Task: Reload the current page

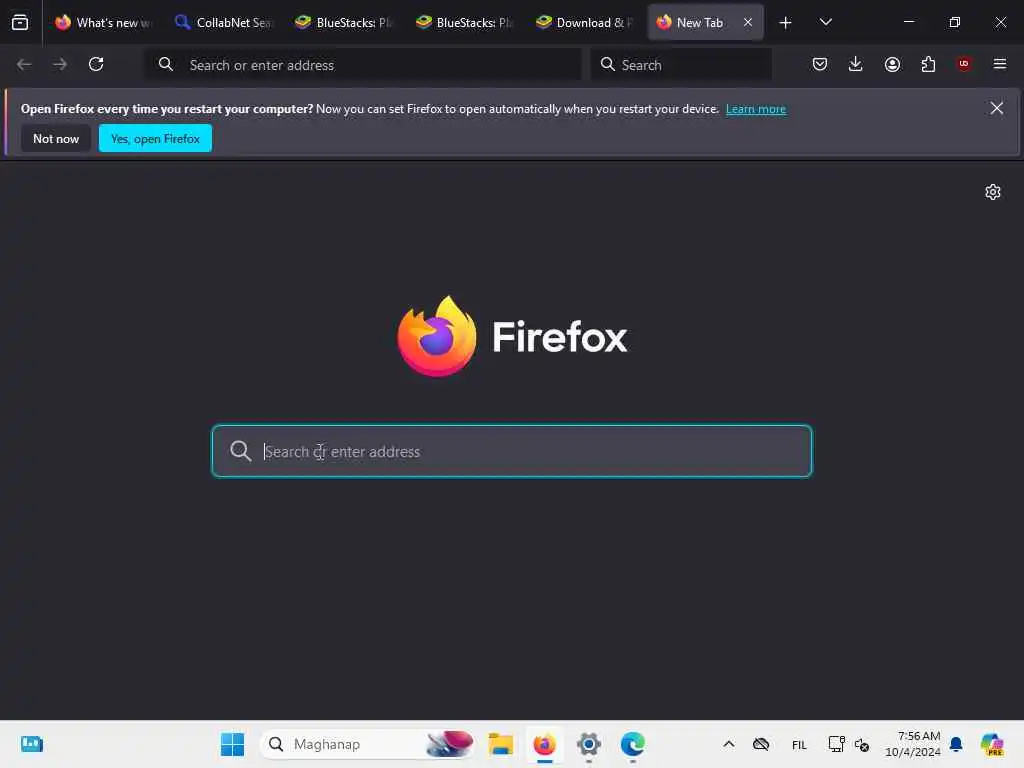Action: tap(96, 64)
